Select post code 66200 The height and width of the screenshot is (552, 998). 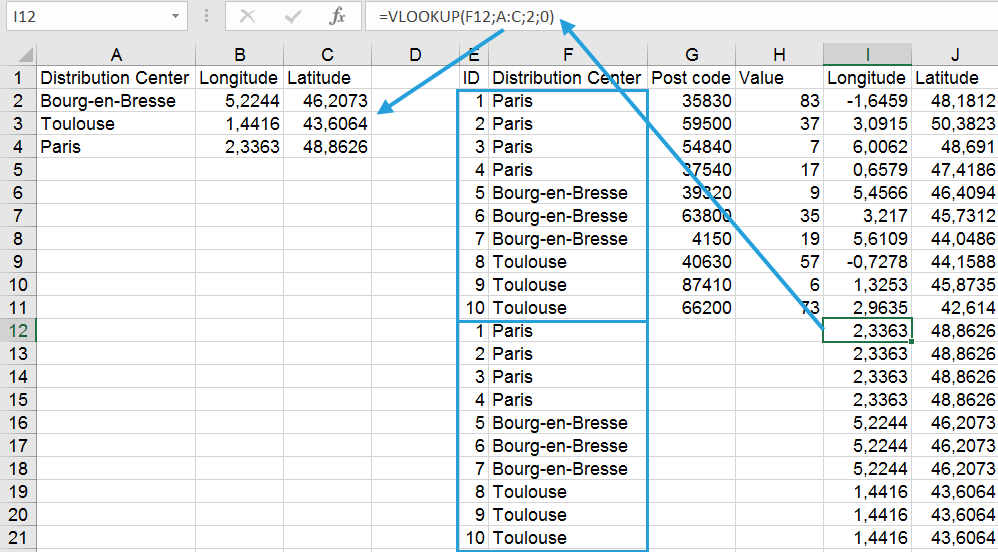691,308
